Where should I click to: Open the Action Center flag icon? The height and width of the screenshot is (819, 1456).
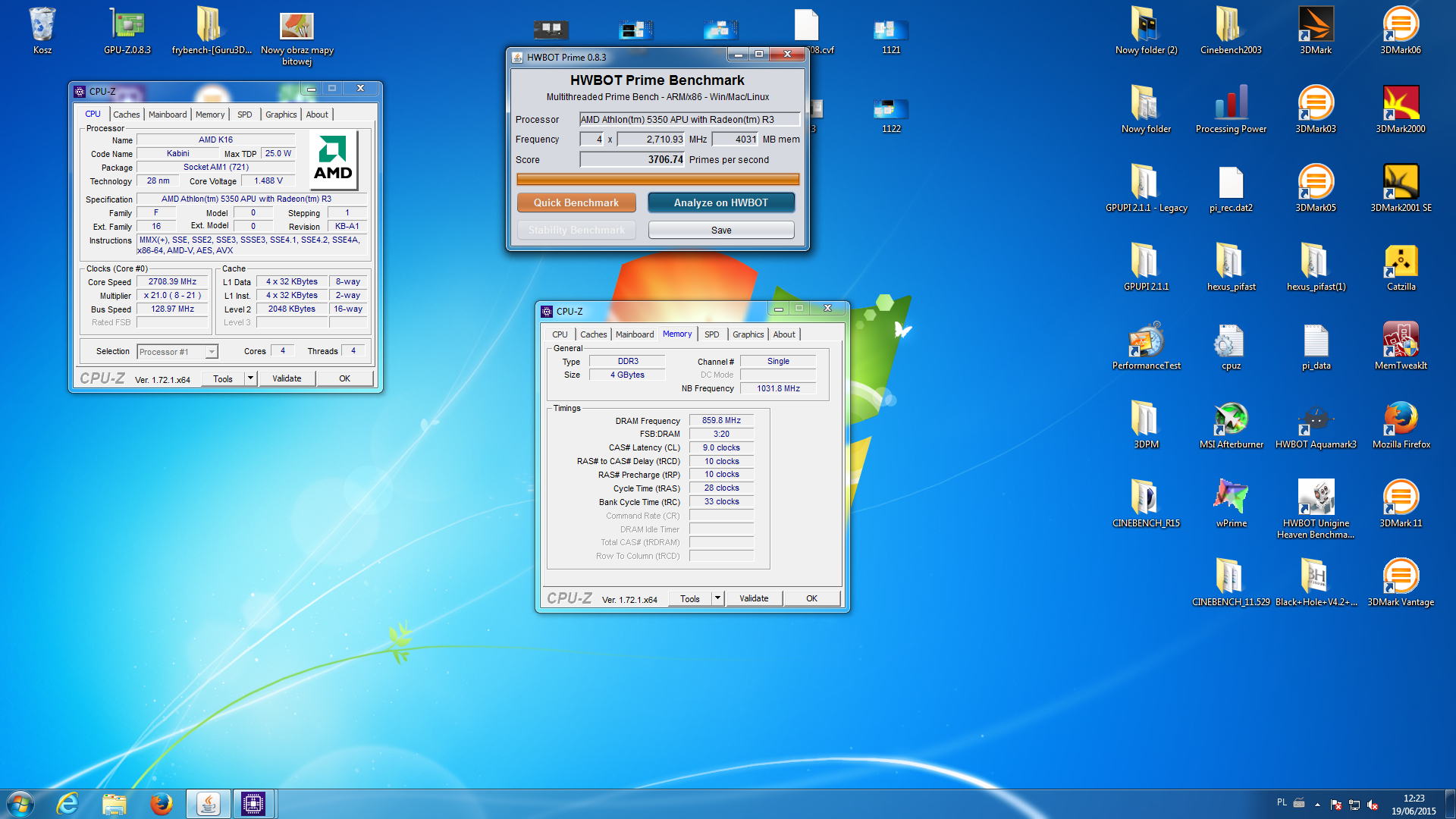(x=1336, y=805)
